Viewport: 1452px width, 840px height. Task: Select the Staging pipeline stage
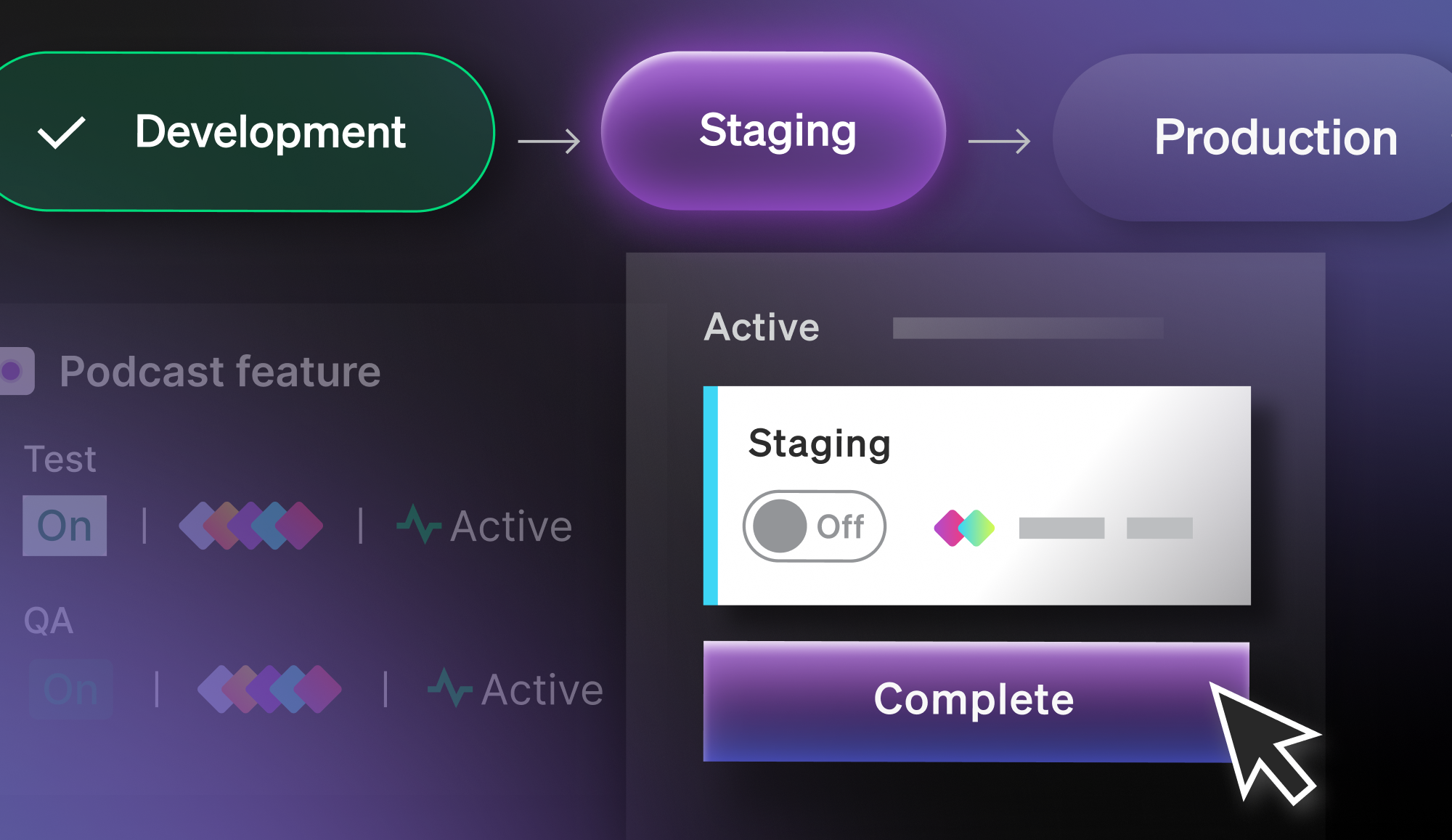(x=774, y=131)
